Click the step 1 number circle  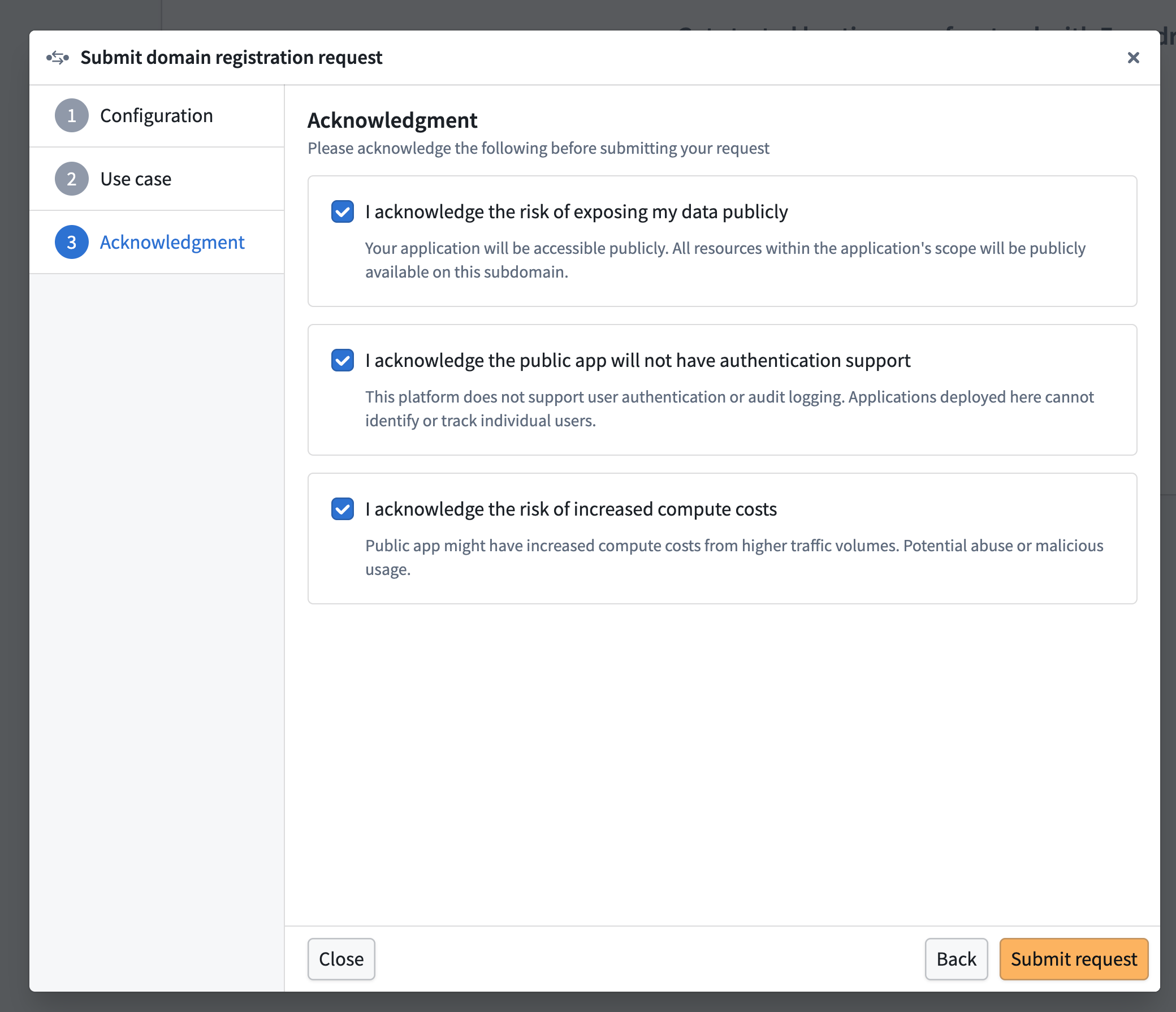pyautogui.click(x=71, y=116)
